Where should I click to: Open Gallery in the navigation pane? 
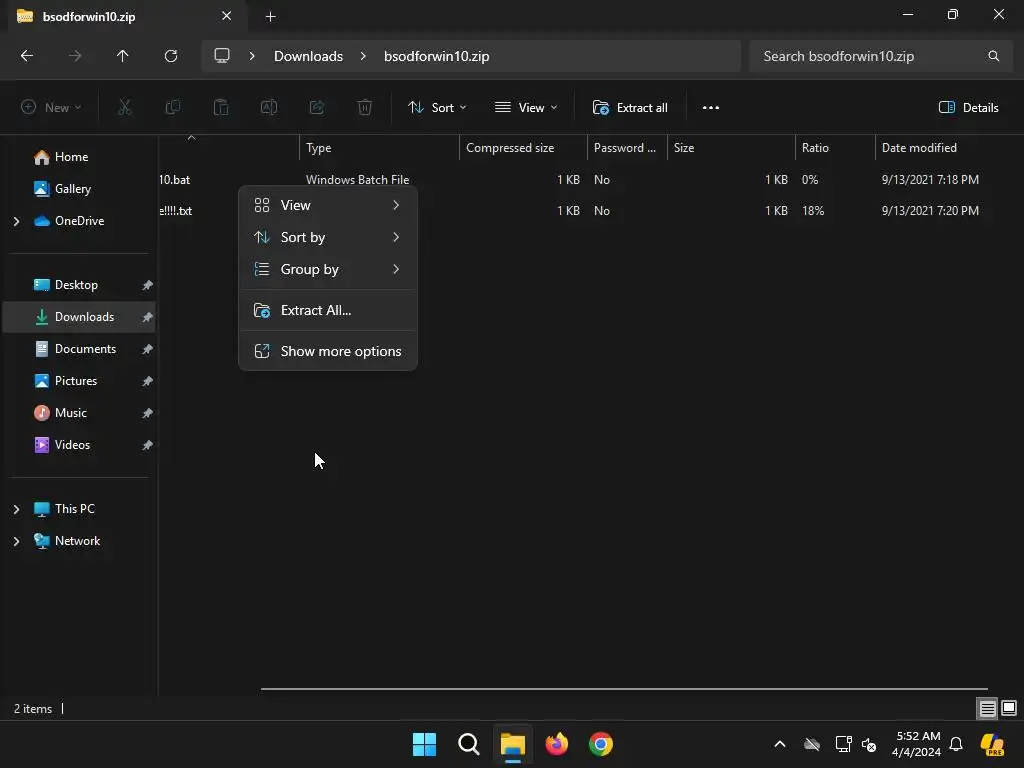pos(72,189)
